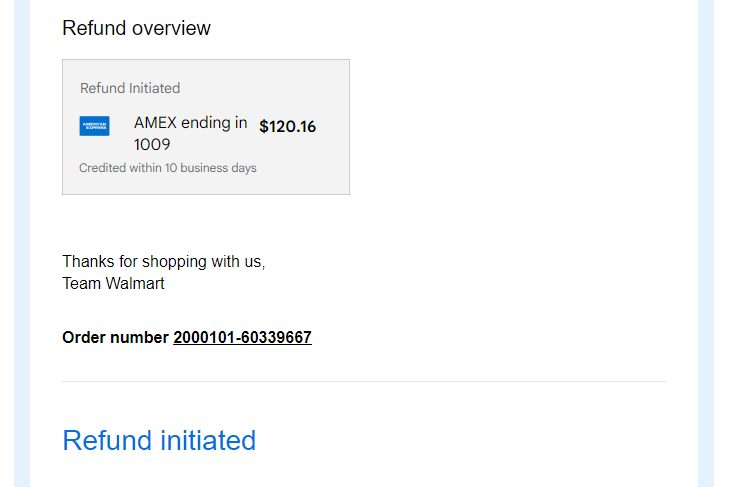
Task: Click the gray Refund Initiated status label
Action: (x=130, y=88)
